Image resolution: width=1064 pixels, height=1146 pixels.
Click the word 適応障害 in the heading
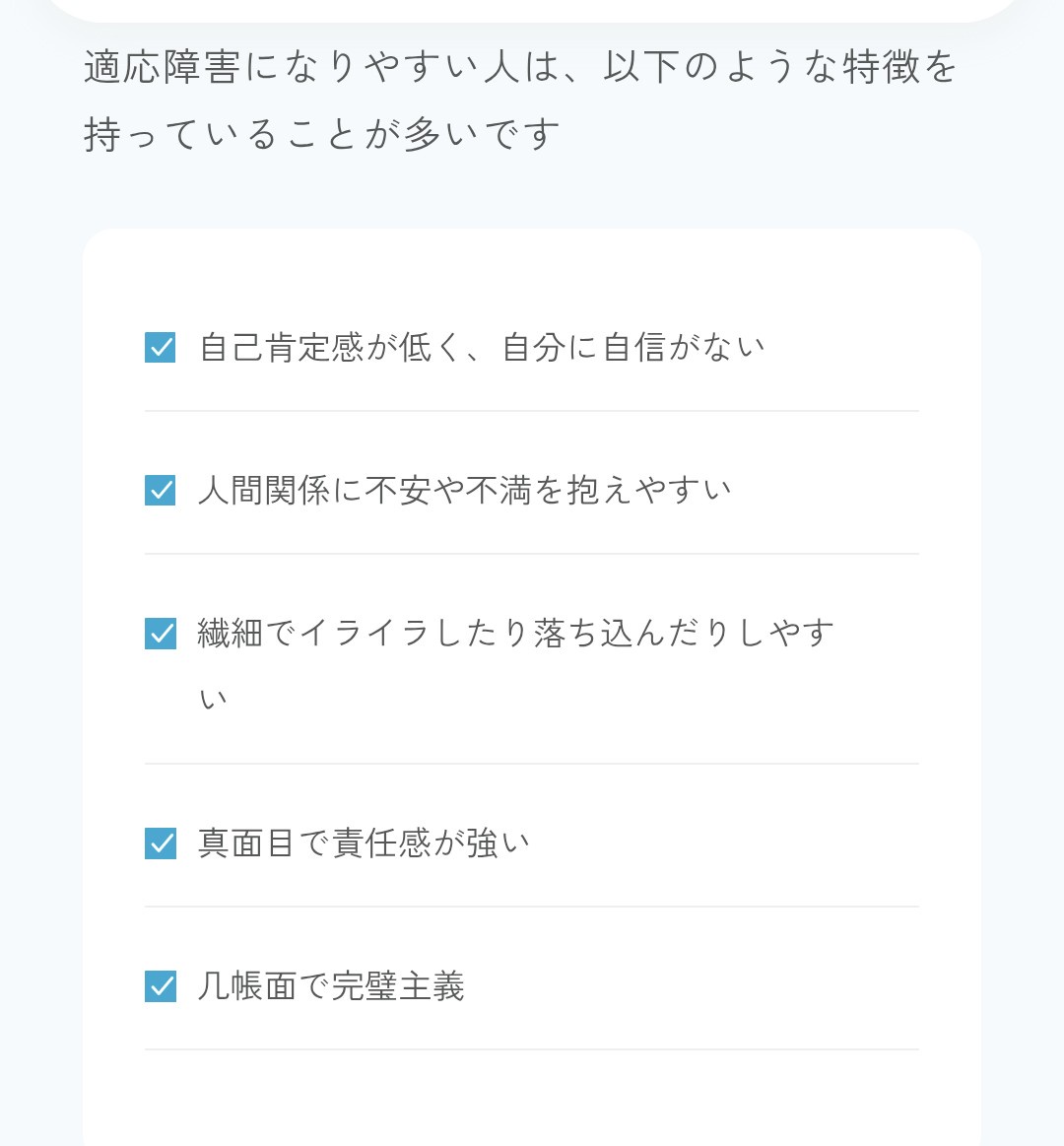pos(163,67)
